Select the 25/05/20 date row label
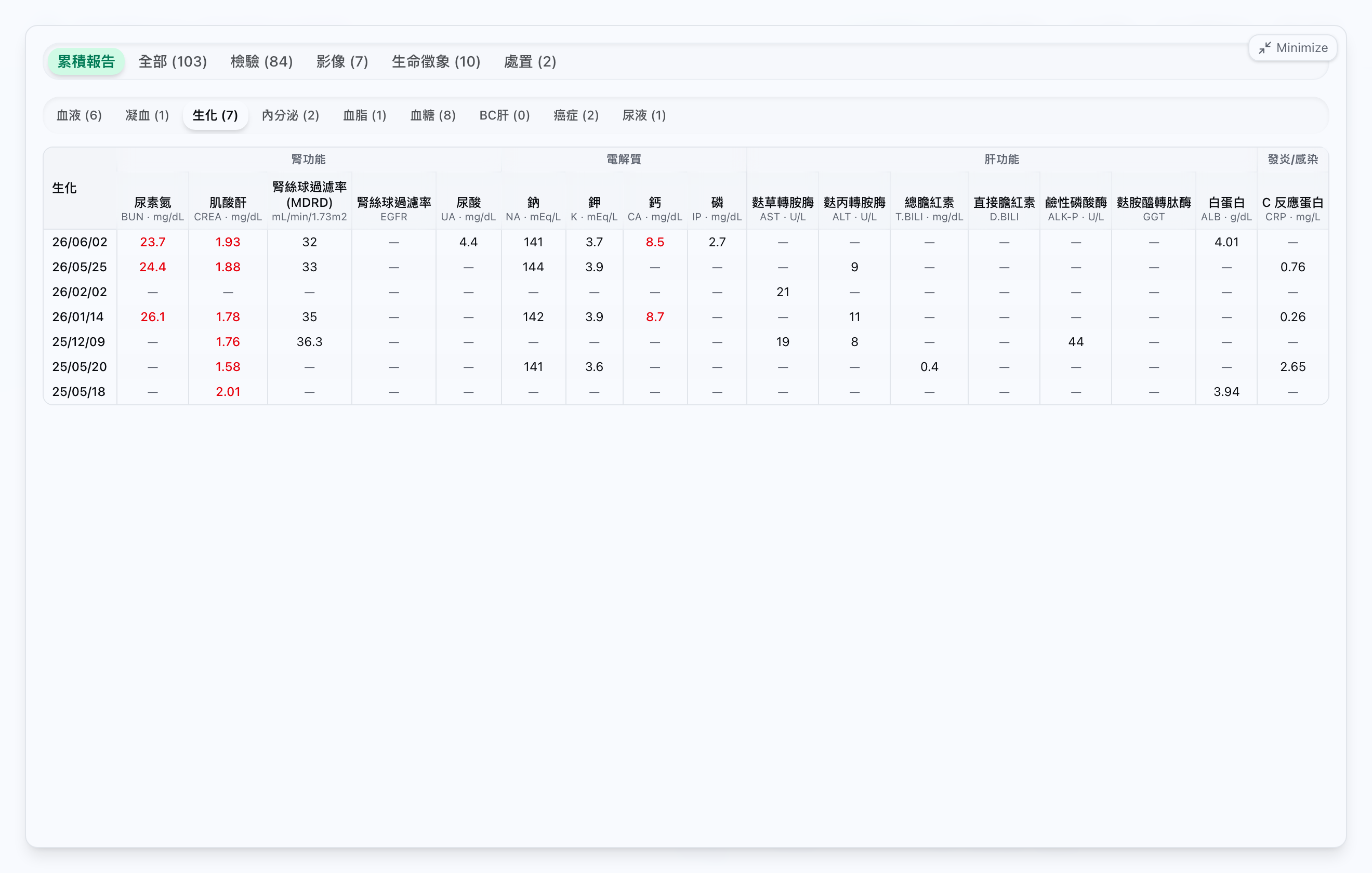This screenshot has height=873, width=1372. [x=80, y=367]
